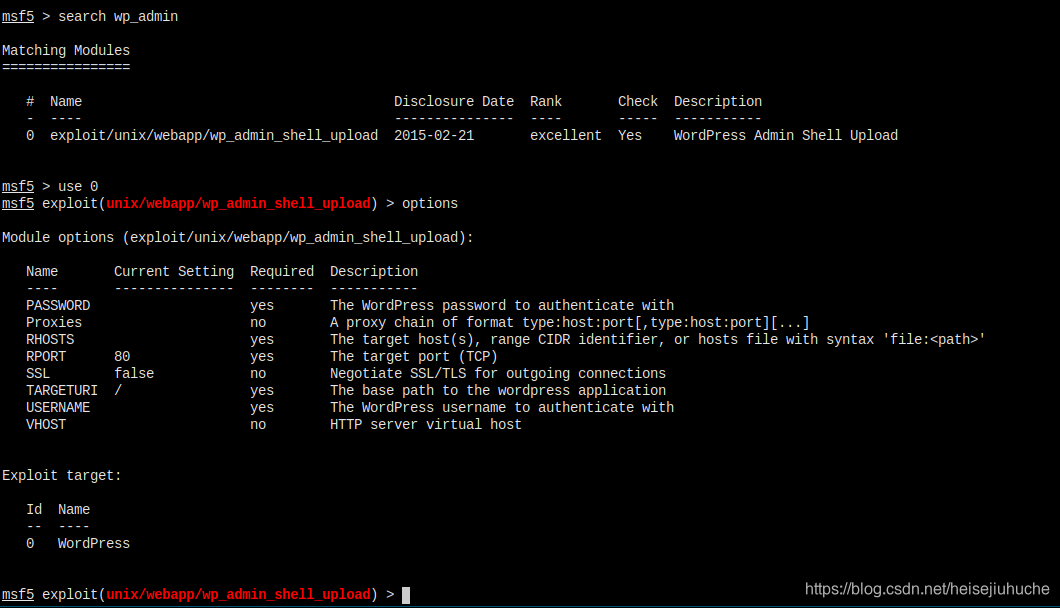1060x608 pixels.
Task: Click the 'Current Setting' column header
Action: click(x=174, y=272)
